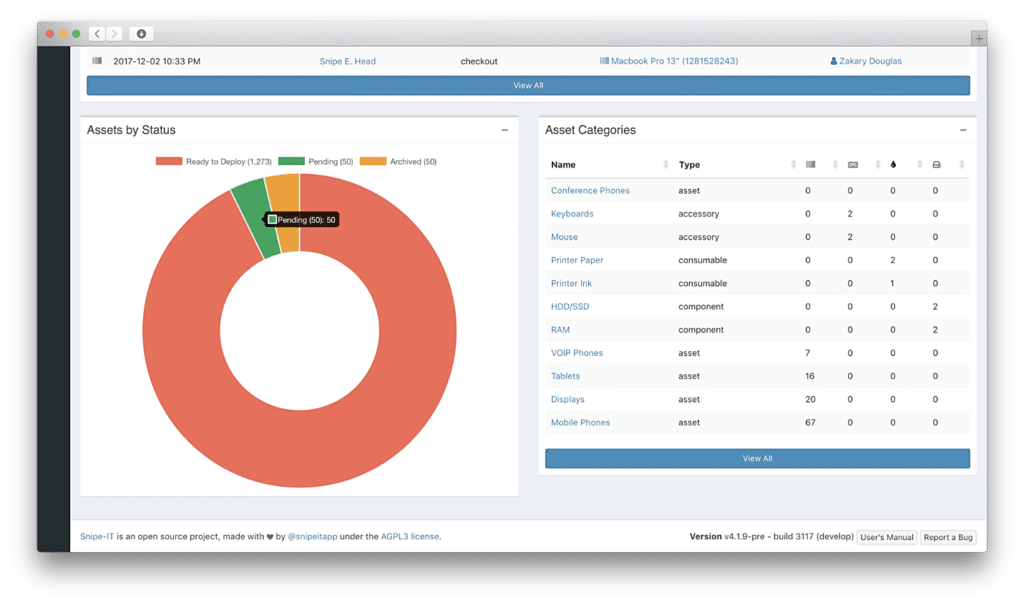
Task: Open the Conference Phones category link
Action: [590, 190]
